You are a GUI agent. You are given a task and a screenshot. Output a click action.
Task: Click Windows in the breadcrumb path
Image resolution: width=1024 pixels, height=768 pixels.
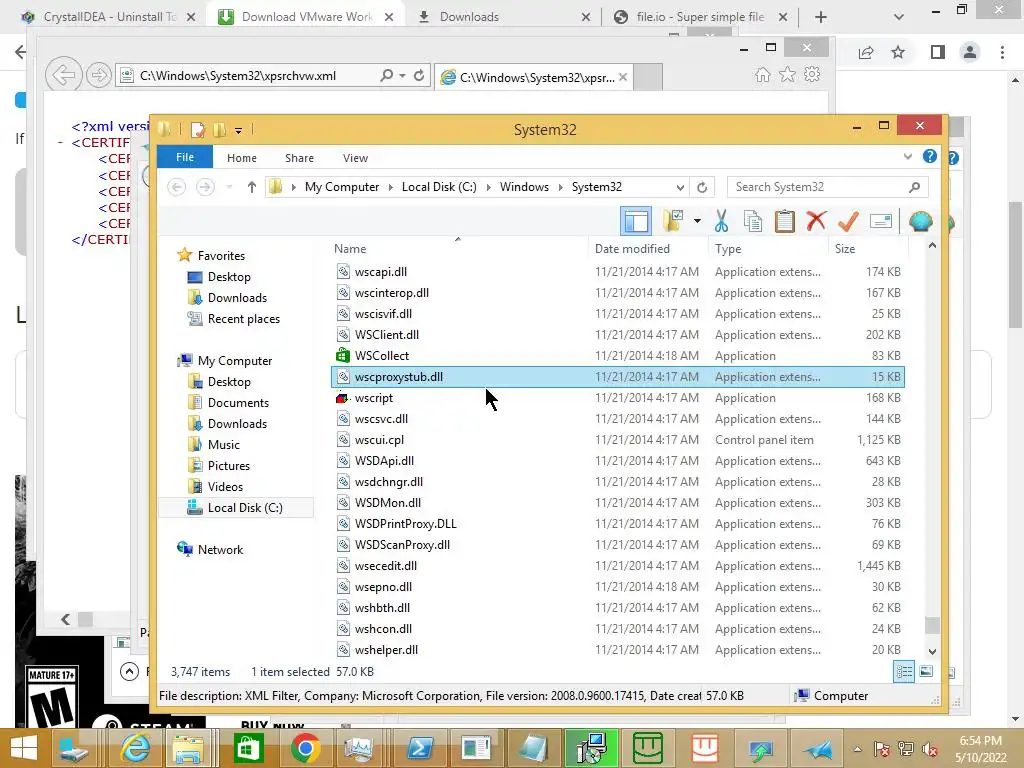pos(524,187)
